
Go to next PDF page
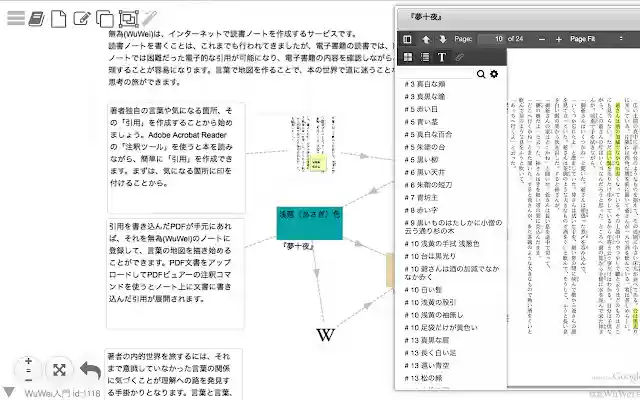point(443,39)
